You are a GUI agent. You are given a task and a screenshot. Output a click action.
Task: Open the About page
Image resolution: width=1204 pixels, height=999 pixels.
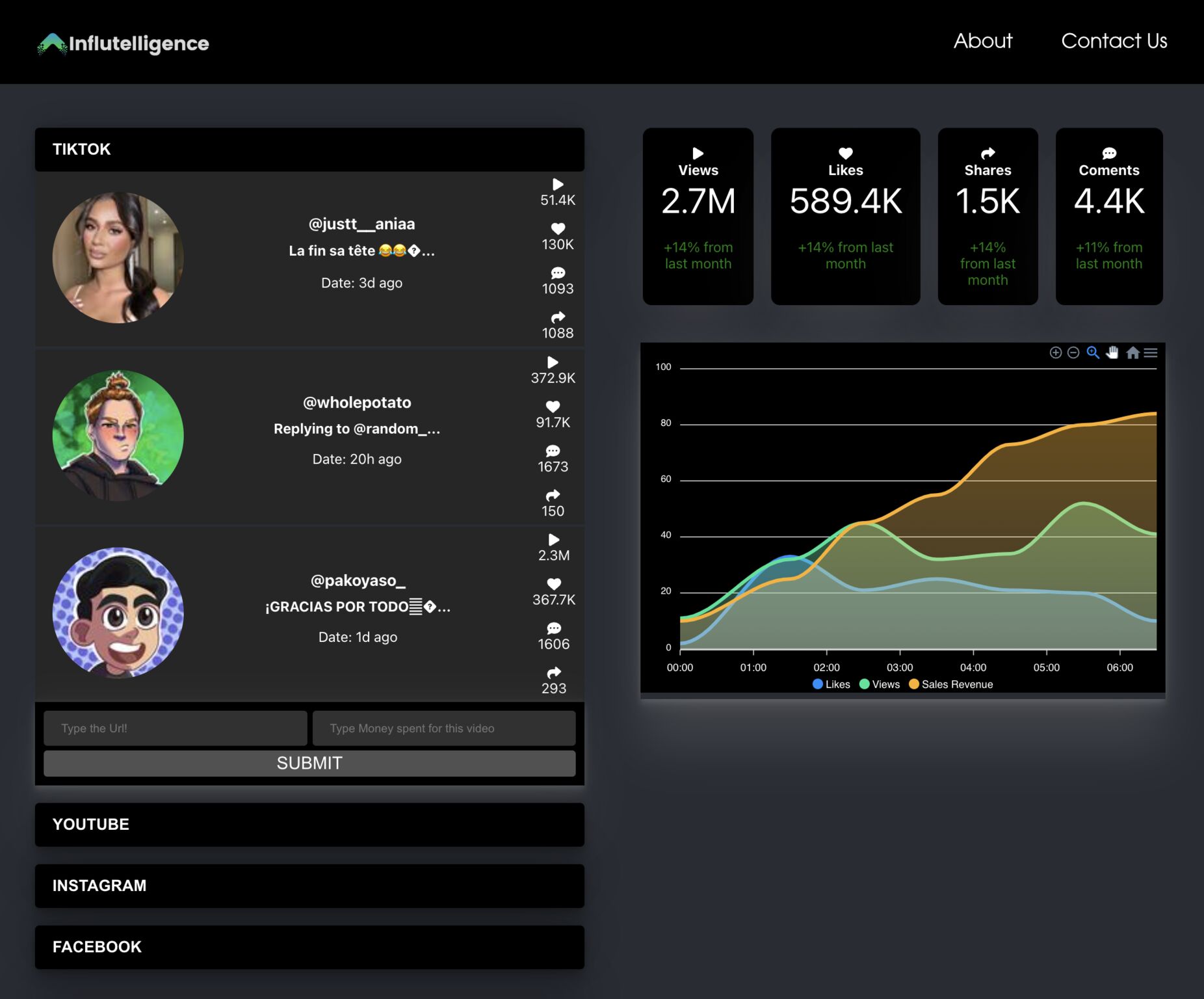pyautogui.click(x=983, y=41)
